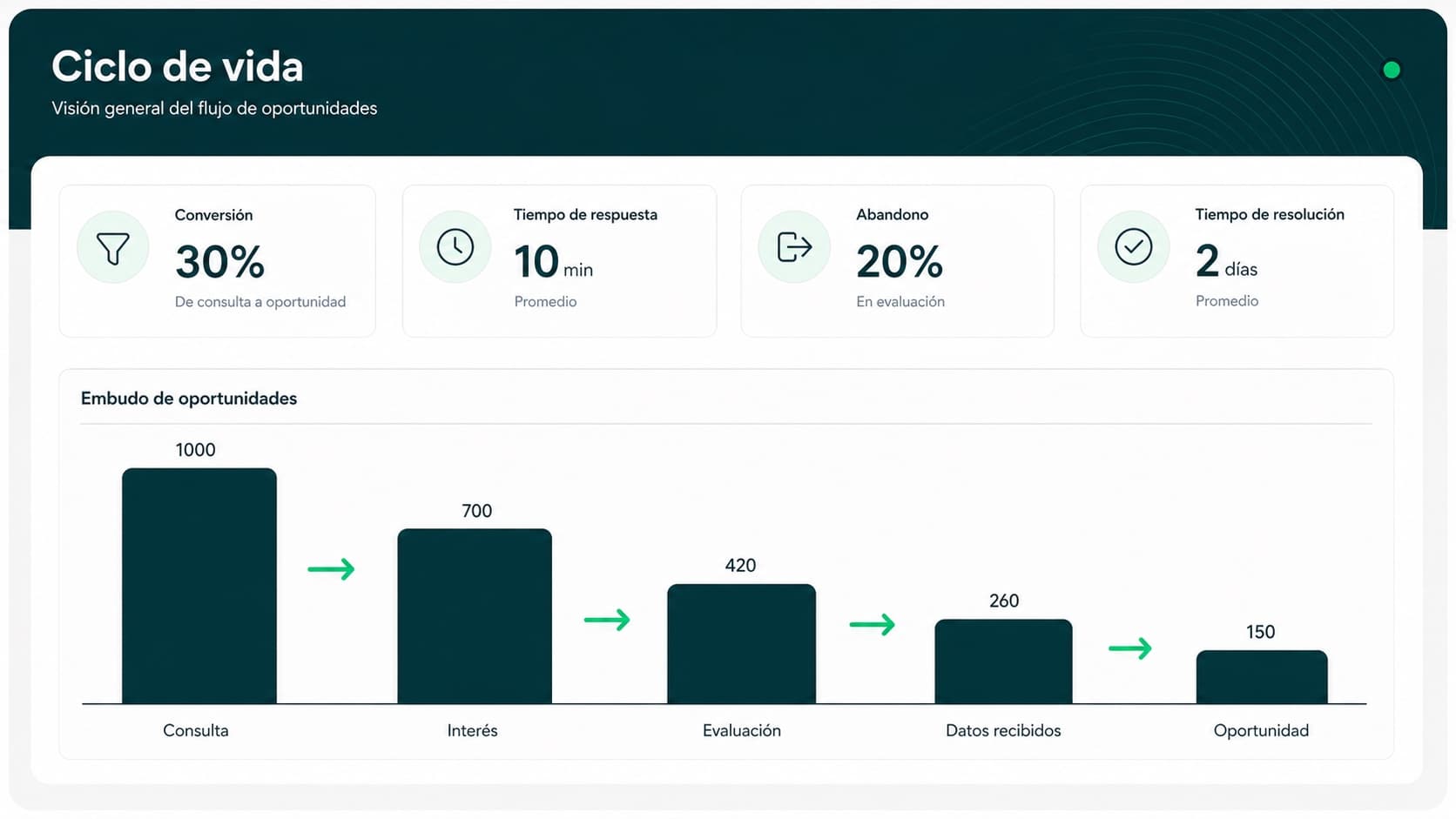Click the Visión general del flujo subtitle
This screenshot has height=819, width=1456.
click(x=214, y=109)
